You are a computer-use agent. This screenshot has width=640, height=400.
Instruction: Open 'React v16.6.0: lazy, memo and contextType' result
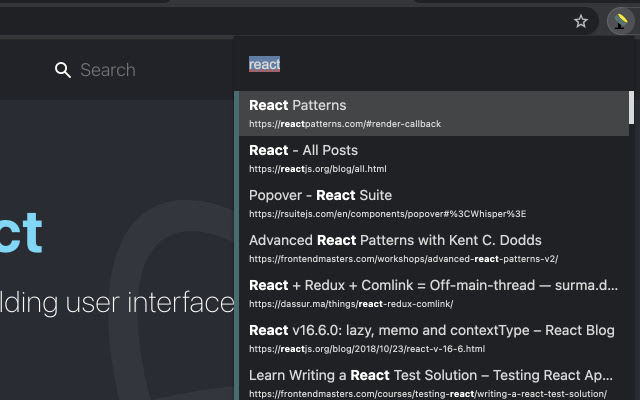point(434,338)
